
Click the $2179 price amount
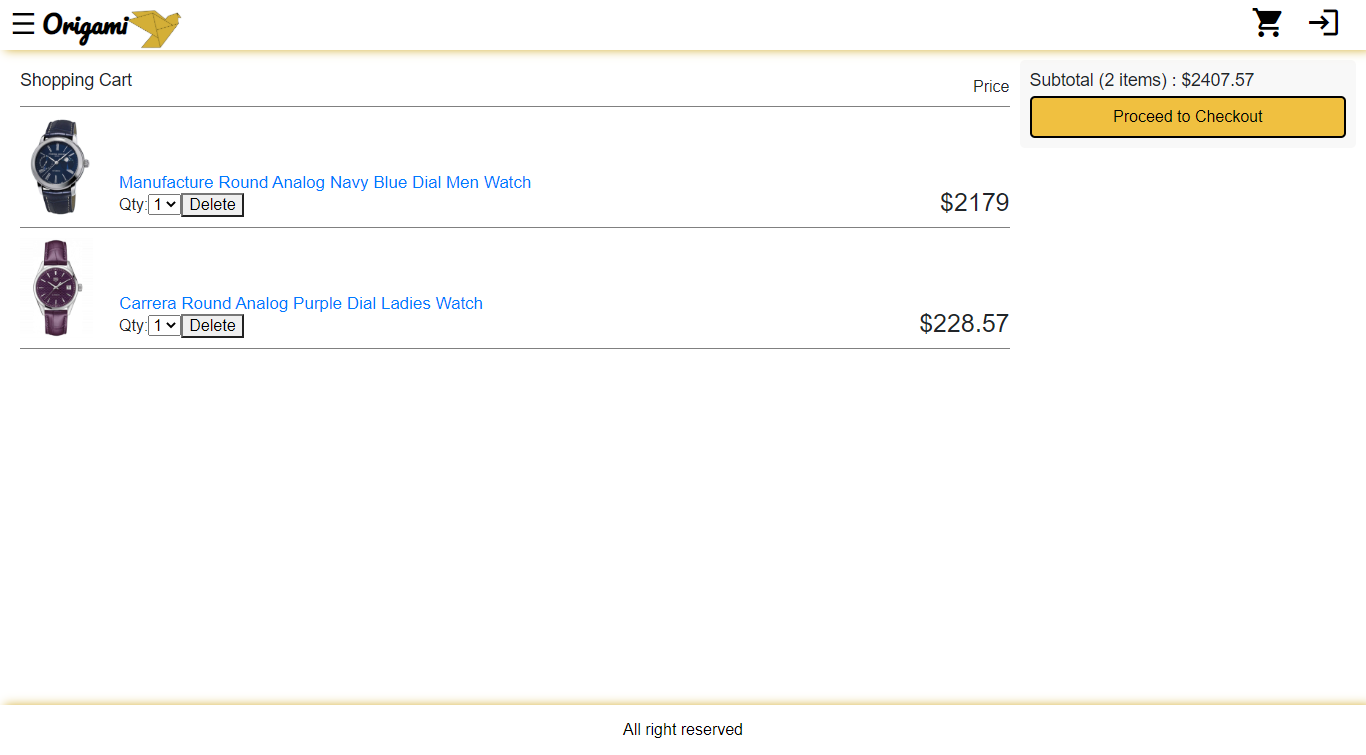click(x=974, y=203)
